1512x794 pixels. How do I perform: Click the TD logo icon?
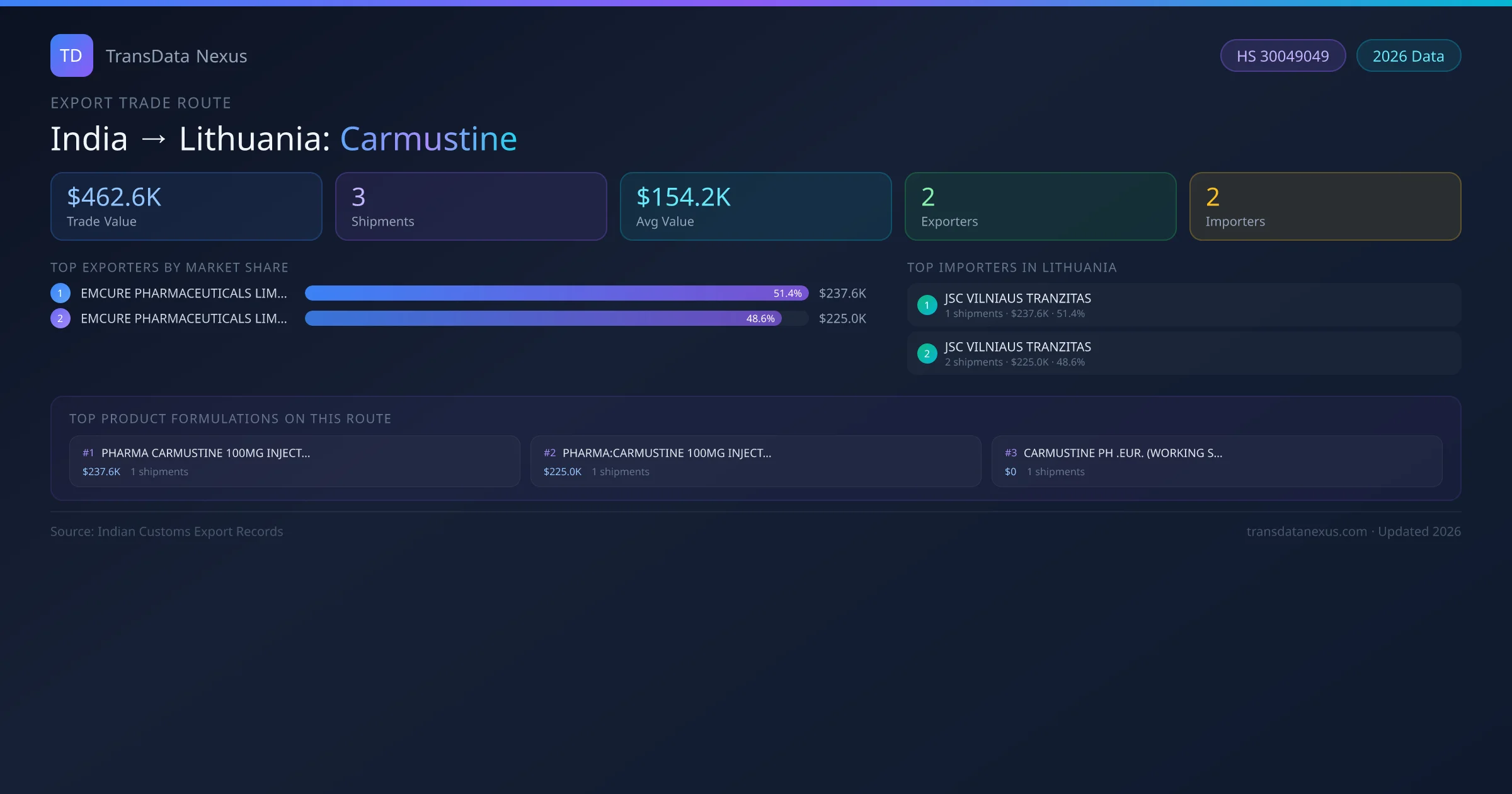pyautogui.click(x=71, y=55)
